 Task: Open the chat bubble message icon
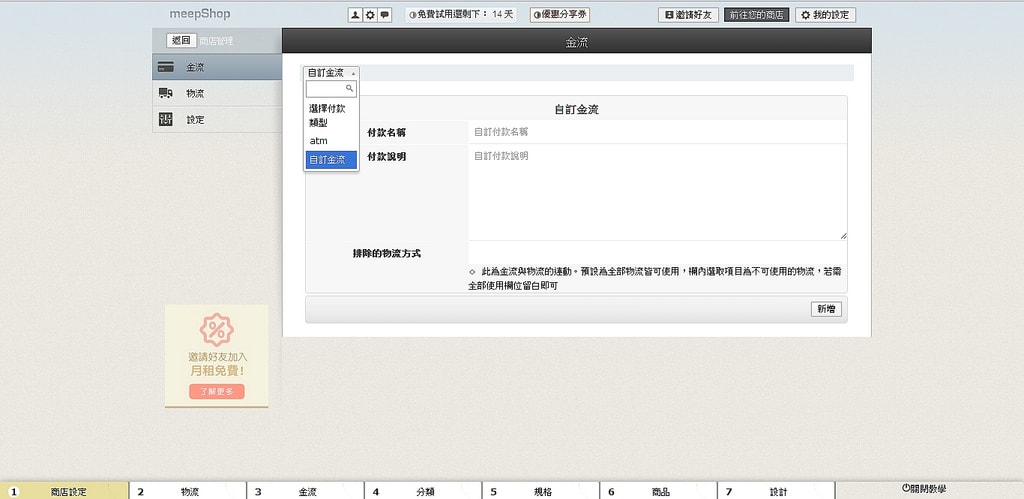click(x=384, y=15)
